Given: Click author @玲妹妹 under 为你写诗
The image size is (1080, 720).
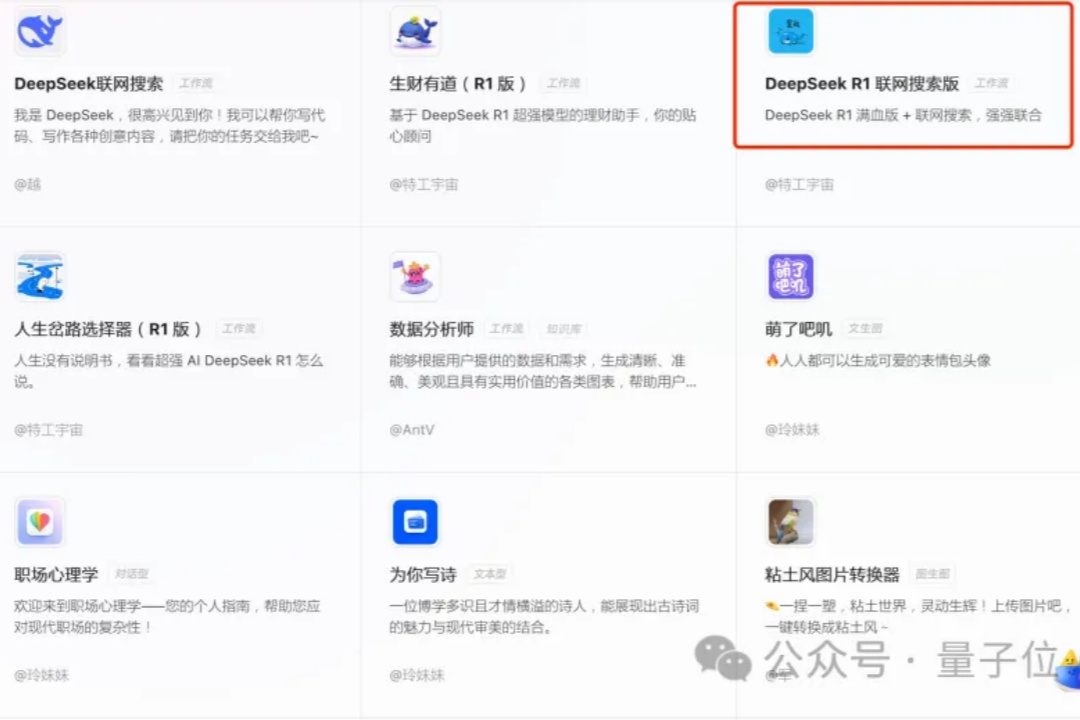Looking at the screenshot, I should pos(417,675).
